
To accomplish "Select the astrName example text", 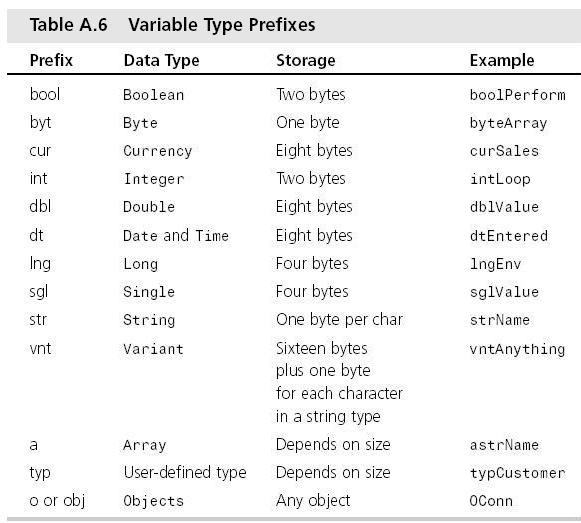I will pyautogui.click(x=504, y=445).
